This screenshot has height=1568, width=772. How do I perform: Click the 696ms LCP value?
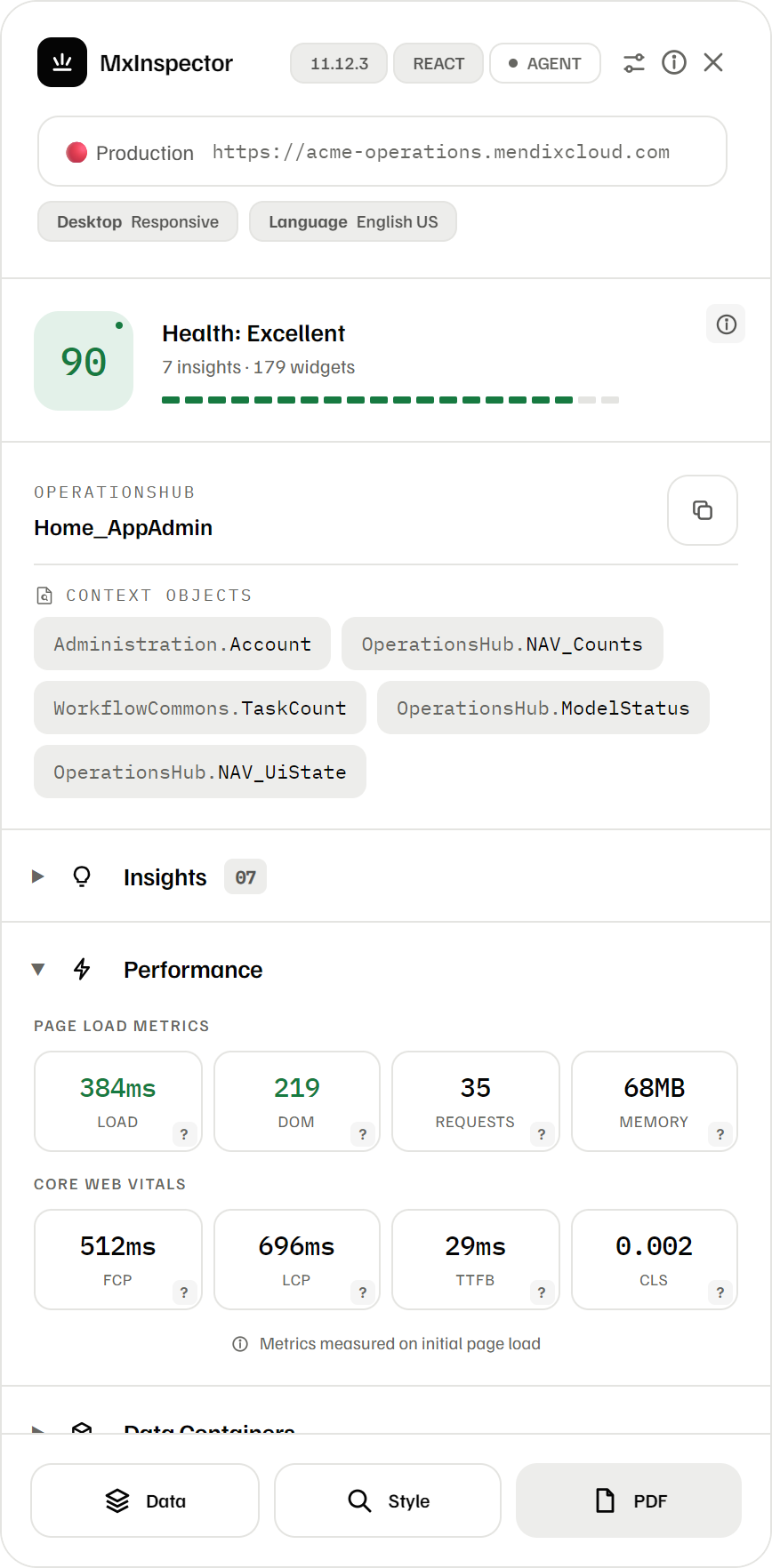click(296, 1246)
